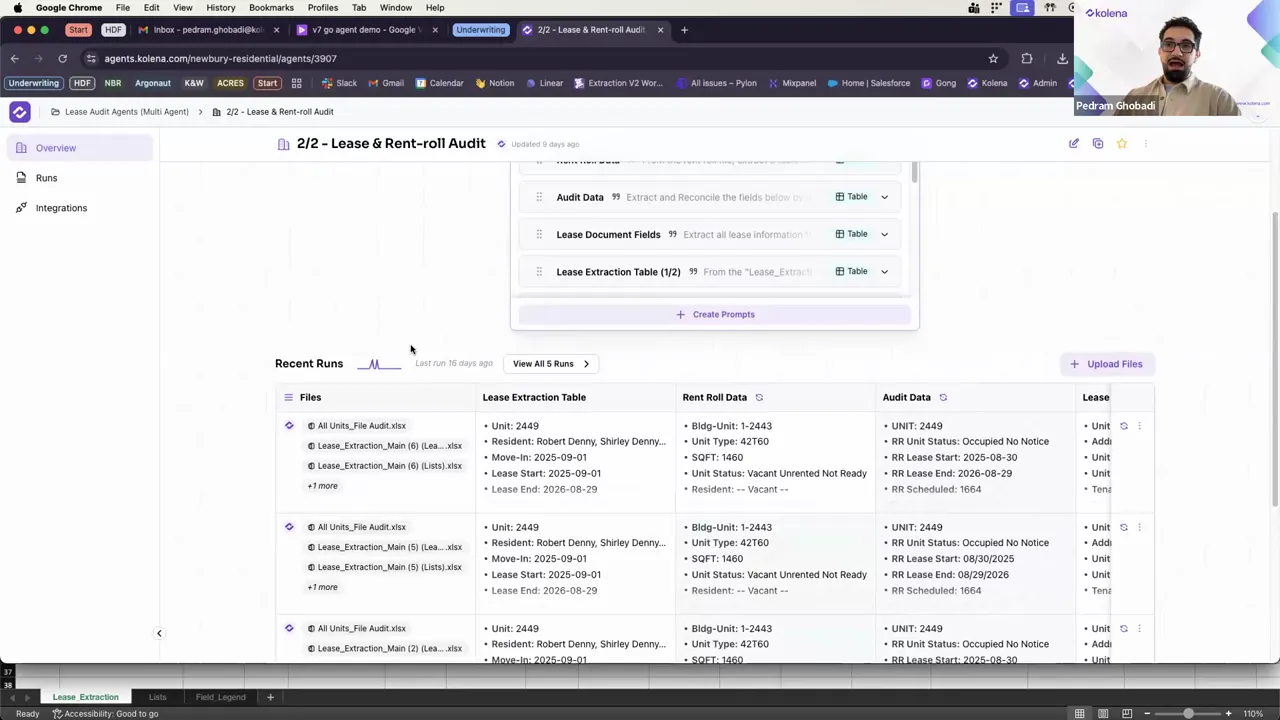Viewport: 1280px width, 720px height.
Task: Click View All 5 Runs
Action: point(551,364)
